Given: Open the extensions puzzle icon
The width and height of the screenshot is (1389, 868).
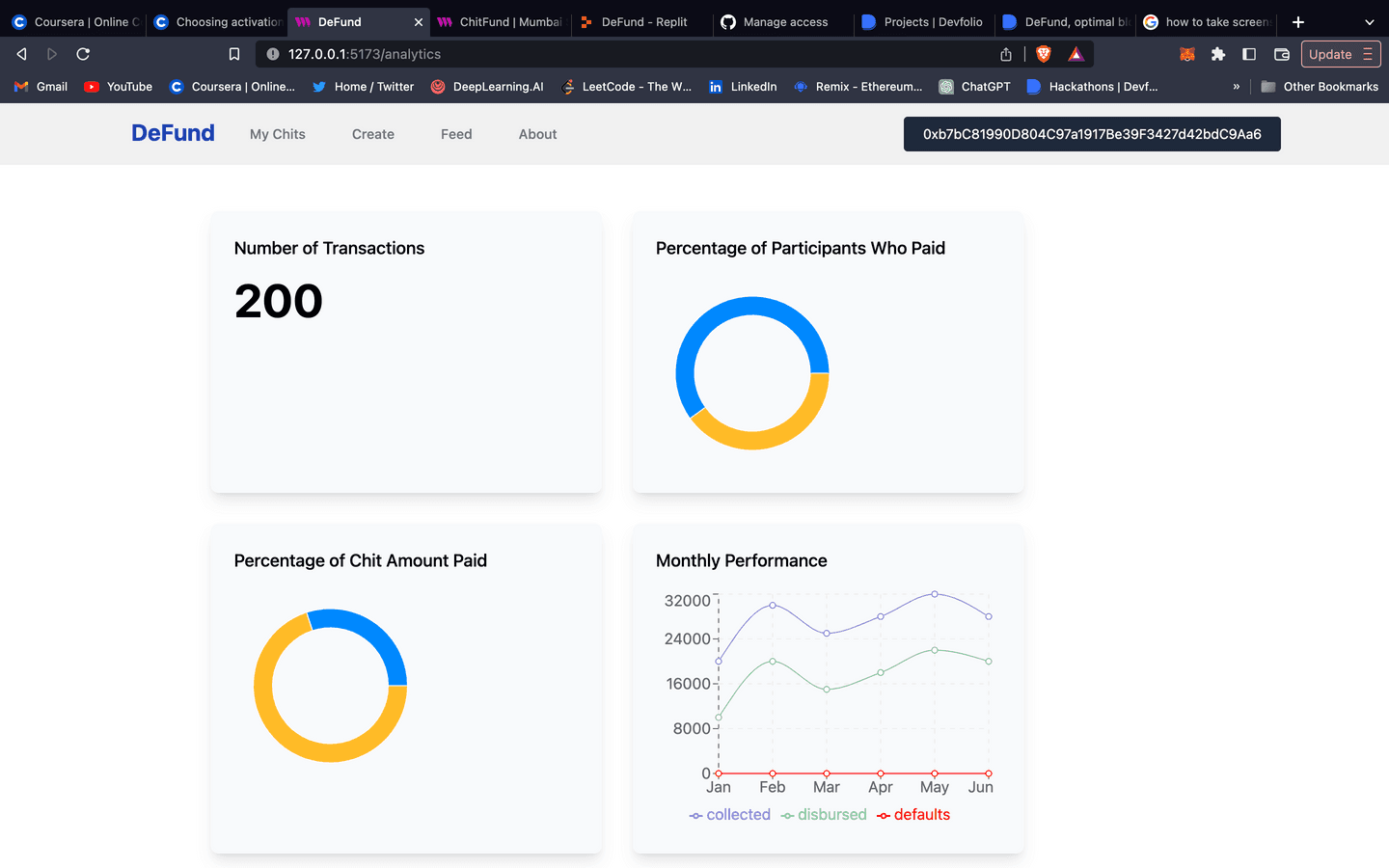Looking at the screenshot, I should [x=1218, y=54].
